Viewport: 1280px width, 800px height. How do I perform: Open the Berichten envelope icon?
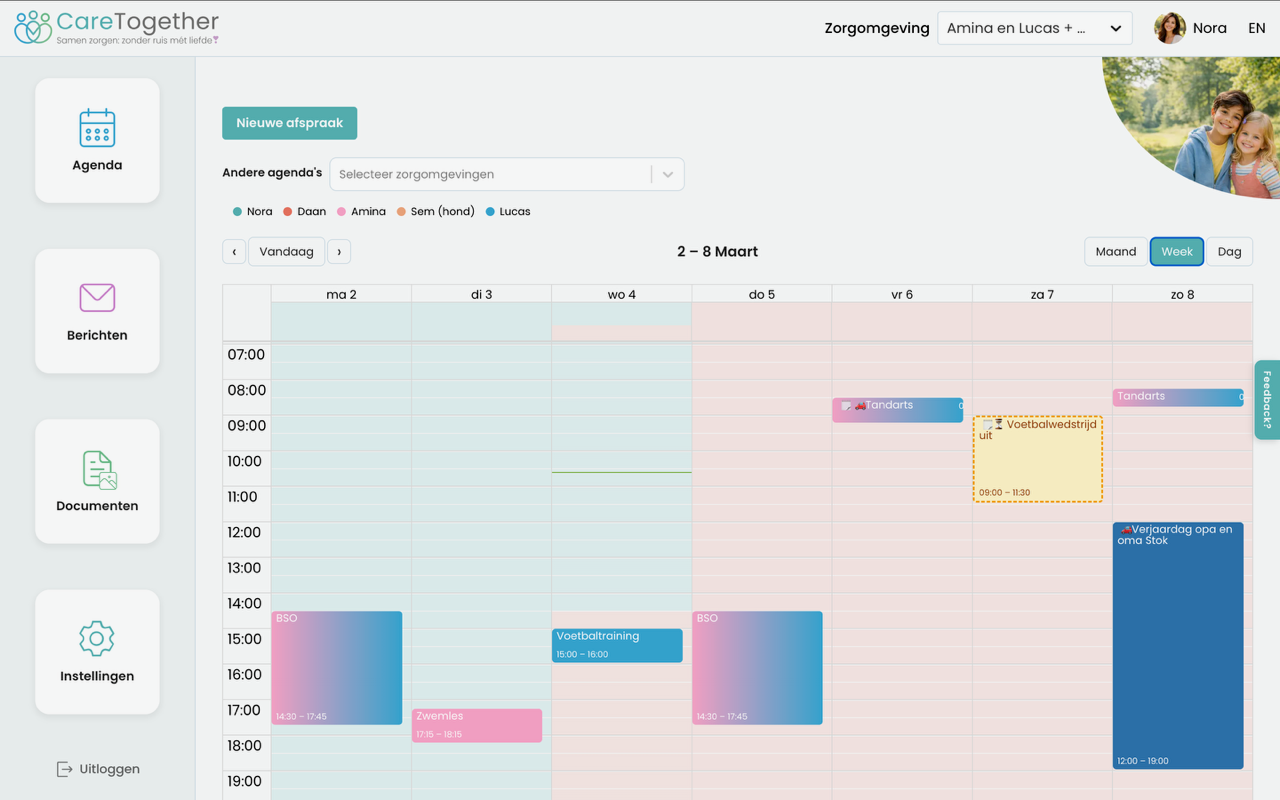click(97, 297)
